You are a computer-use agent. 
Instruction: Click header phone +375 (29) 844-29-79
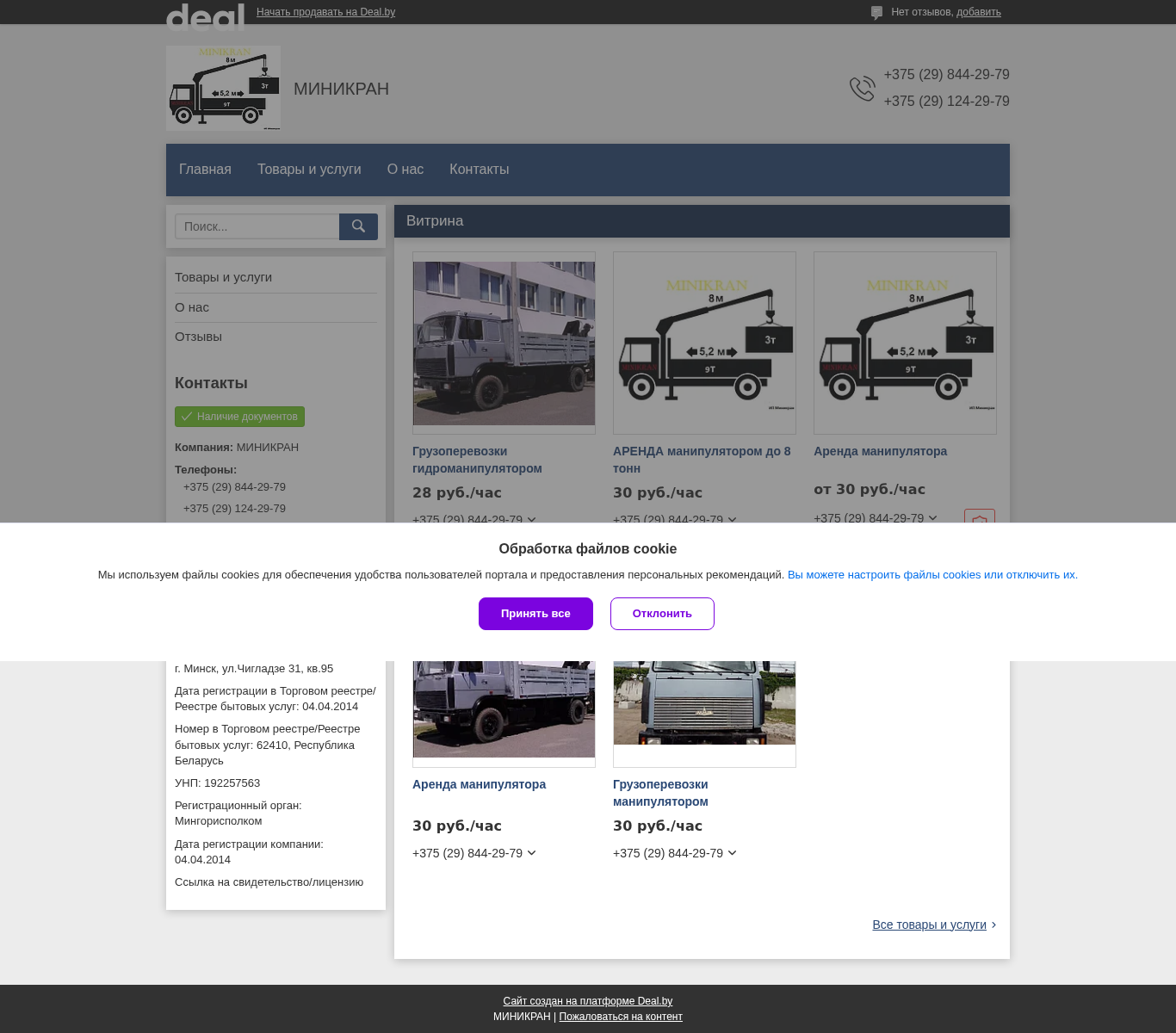point(946,75)
